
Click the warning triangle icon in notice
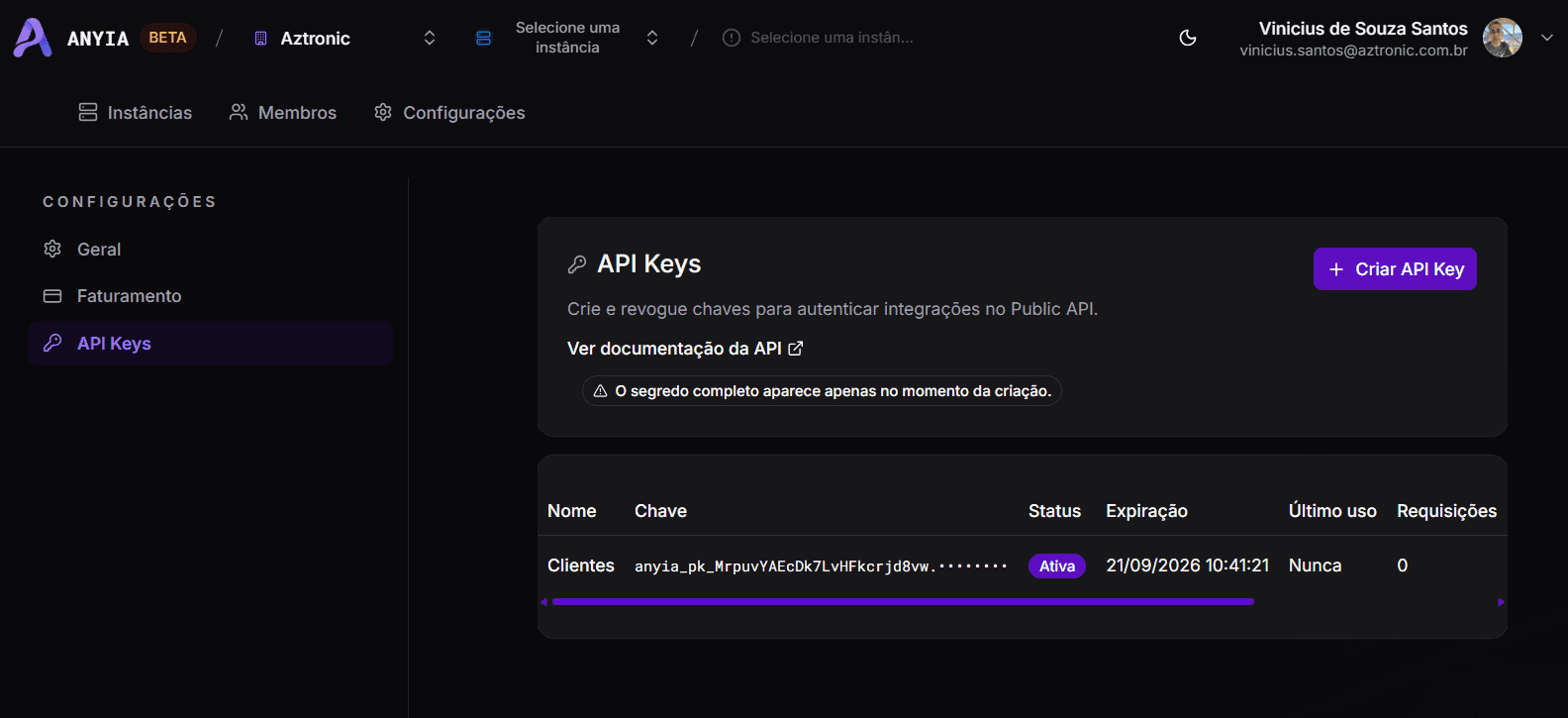click(600, 391)
